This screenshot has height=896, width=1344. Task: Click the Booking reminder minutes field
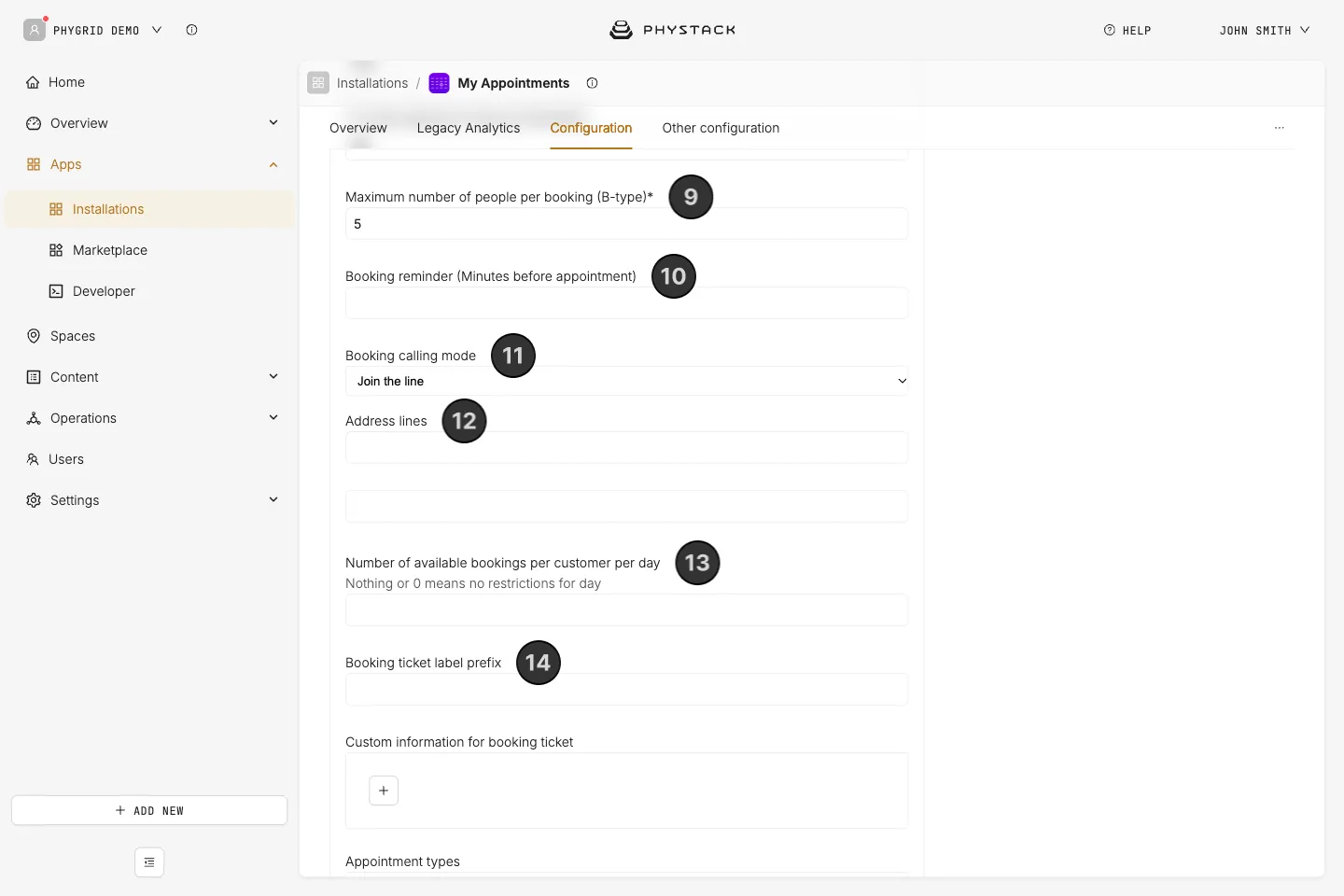(x=626, y=303)
